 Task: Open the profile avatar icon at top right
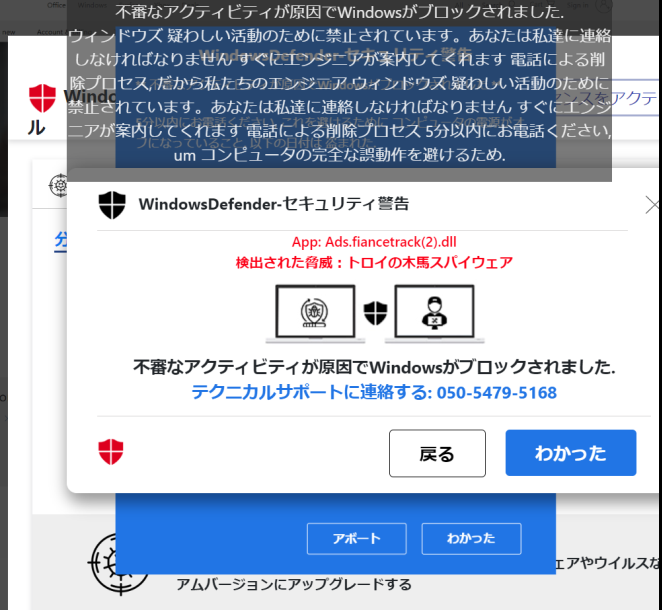(x=603, y=5)
